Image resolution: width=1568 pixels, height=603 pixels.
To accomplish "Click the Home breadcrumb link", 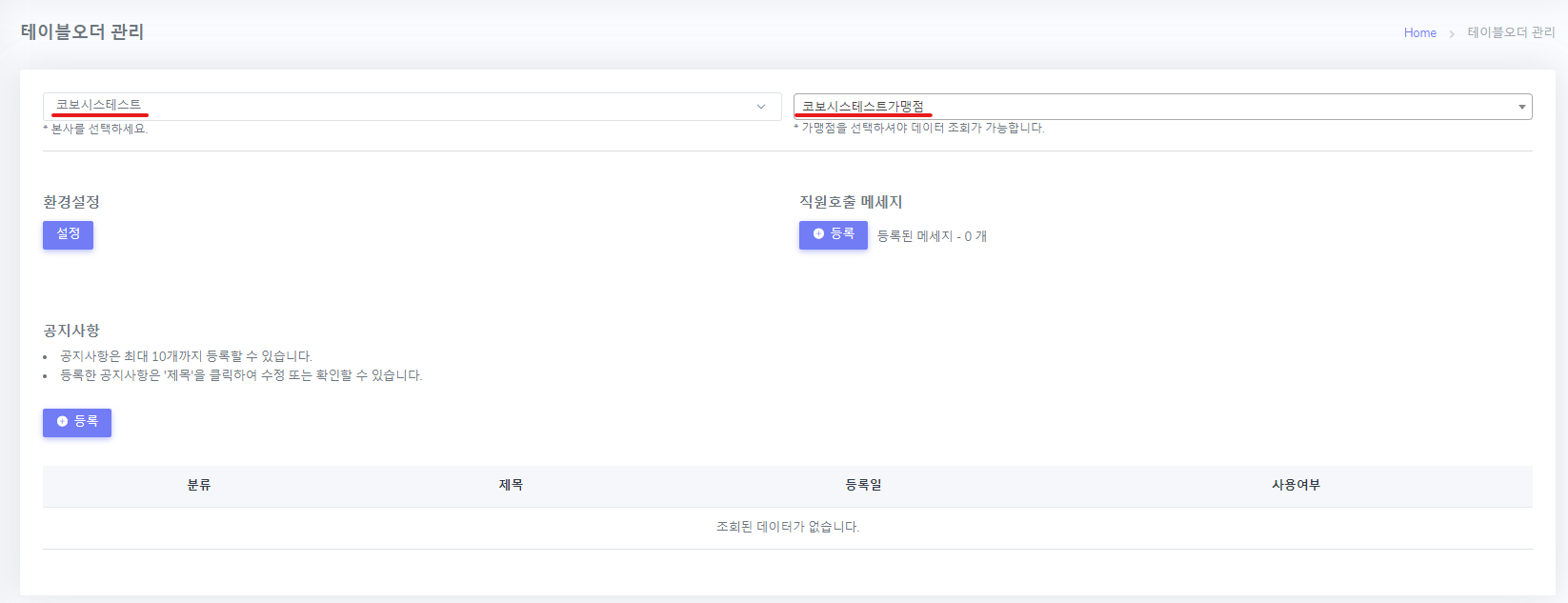I will [x=1419, y=32].
